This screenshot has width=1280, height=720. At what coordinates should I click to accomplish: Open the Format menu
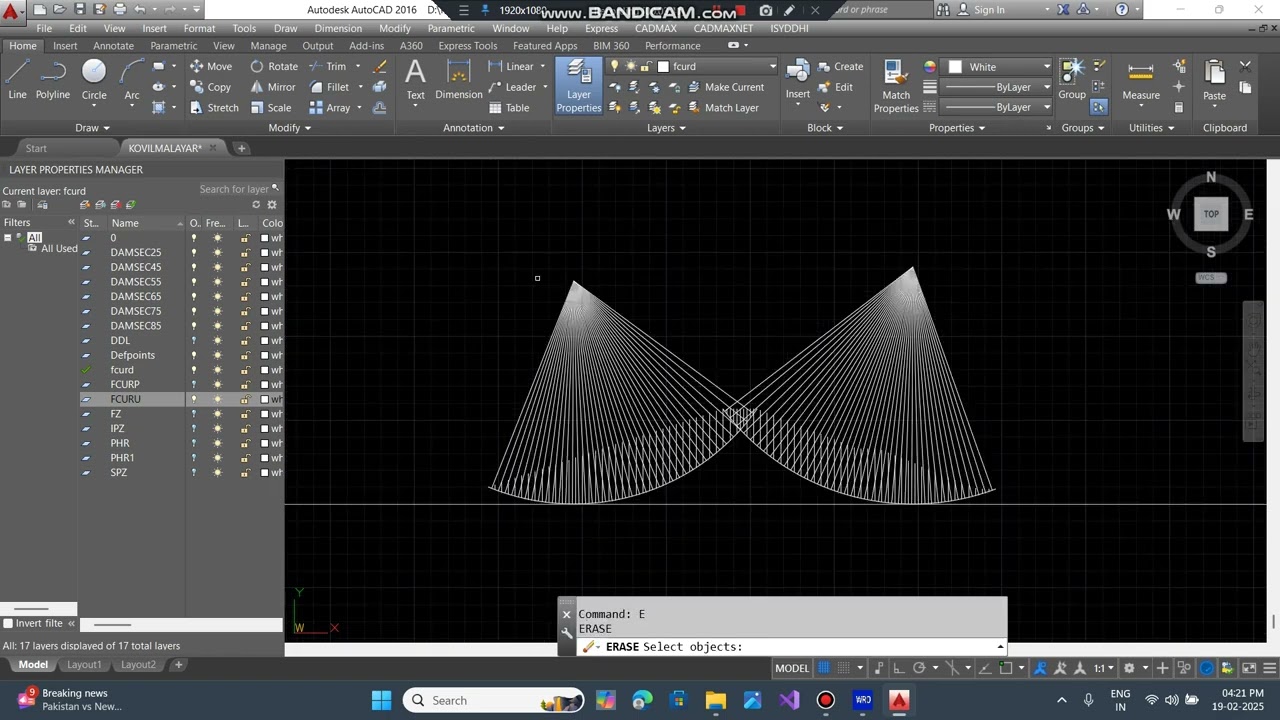pos(199,28)
